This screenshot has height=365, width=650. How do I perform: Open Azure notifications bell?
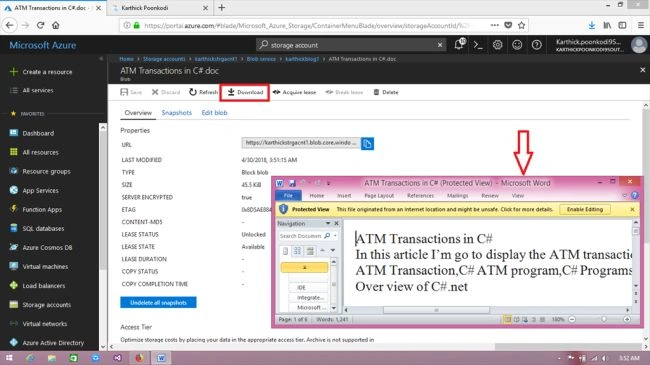(x=459, y=44)
